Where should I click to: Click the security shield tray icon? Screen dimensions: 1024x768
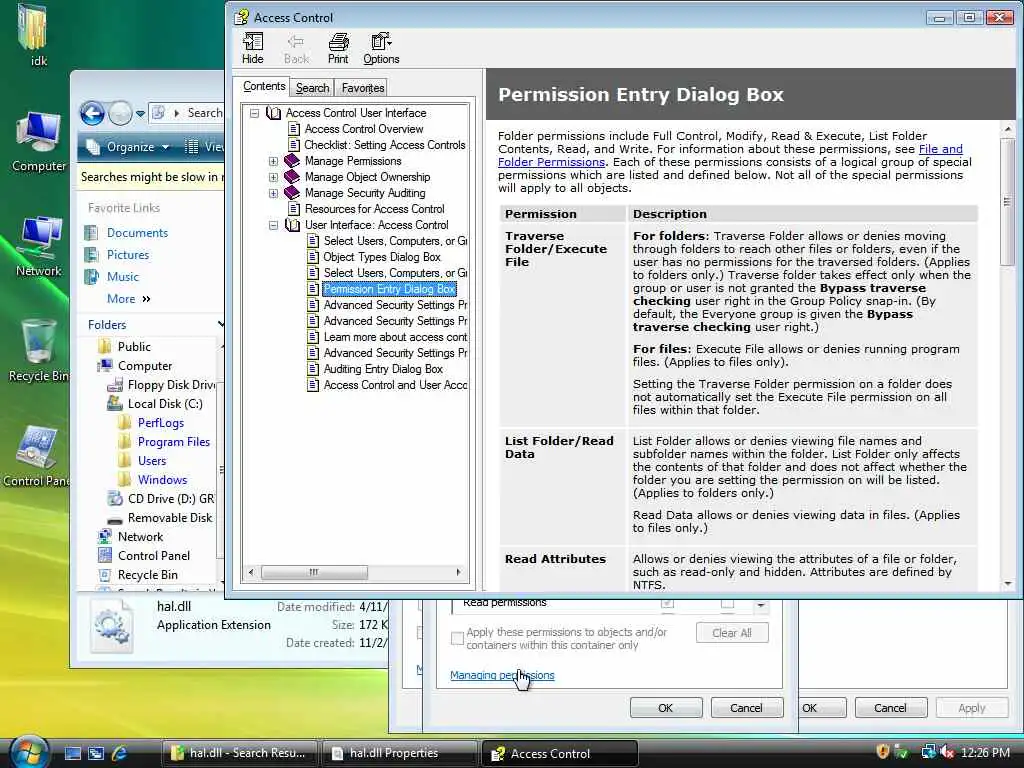883,752
